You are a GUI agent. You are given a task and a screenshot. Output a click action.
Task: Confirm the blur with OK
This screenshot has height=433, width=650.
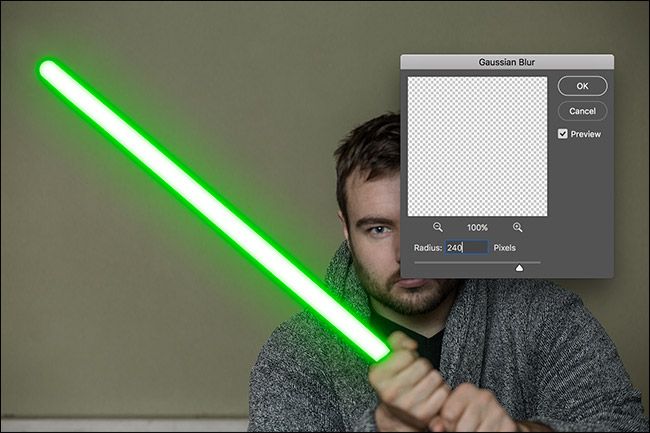coord(582,86)
